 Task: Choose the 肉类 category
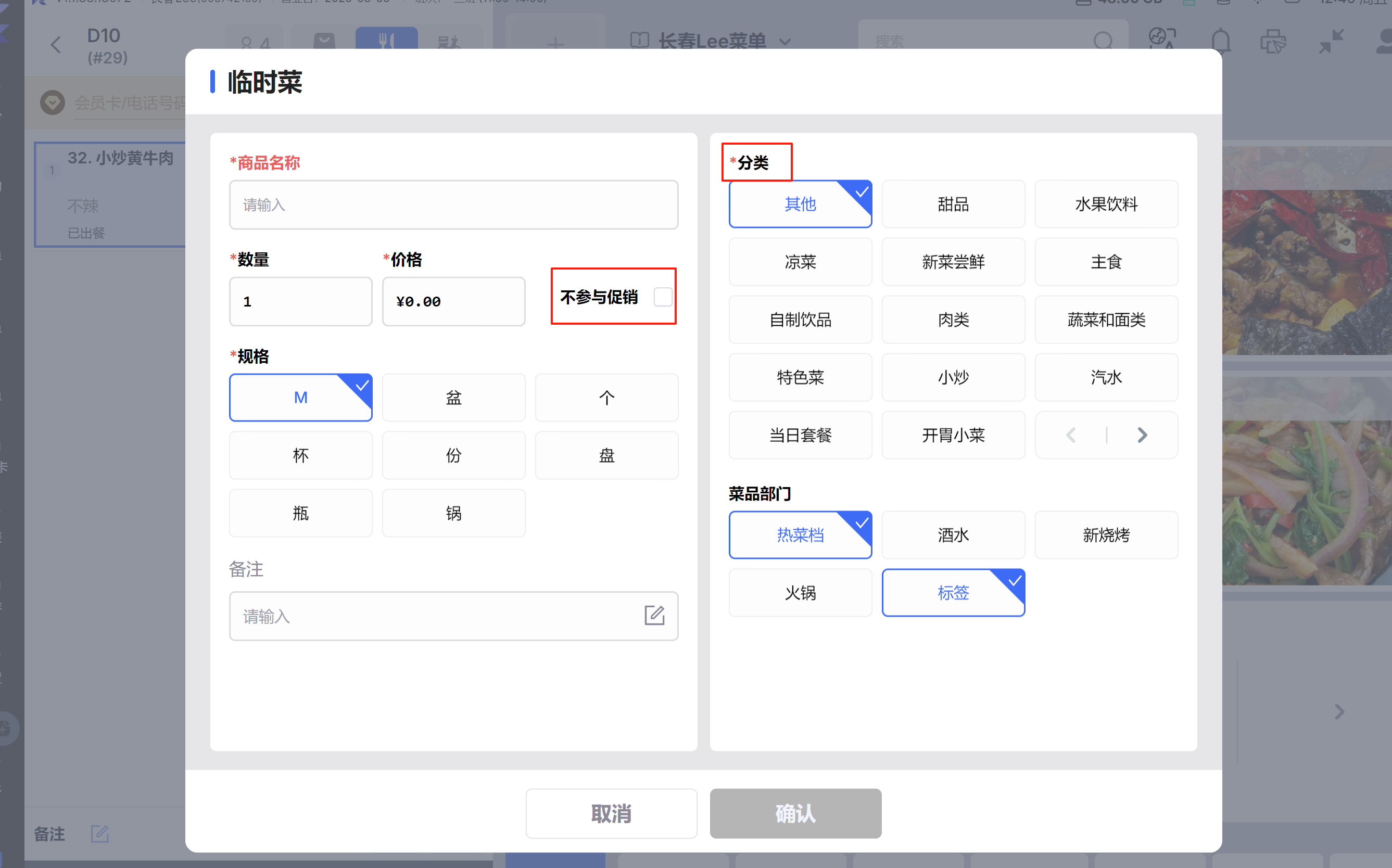[953, 320]
